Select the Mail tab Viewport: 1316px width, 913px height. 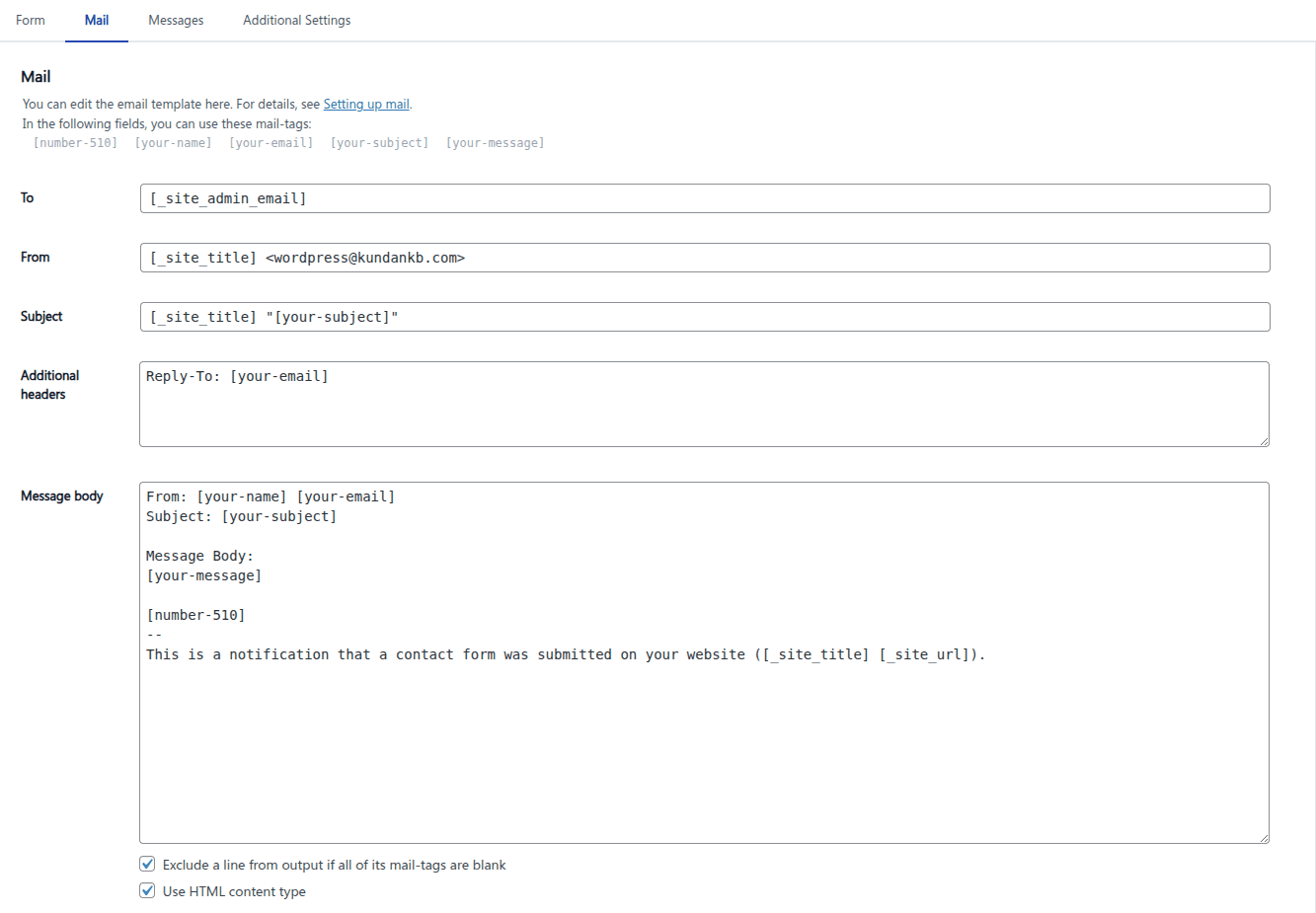click(x=96, y=20)
